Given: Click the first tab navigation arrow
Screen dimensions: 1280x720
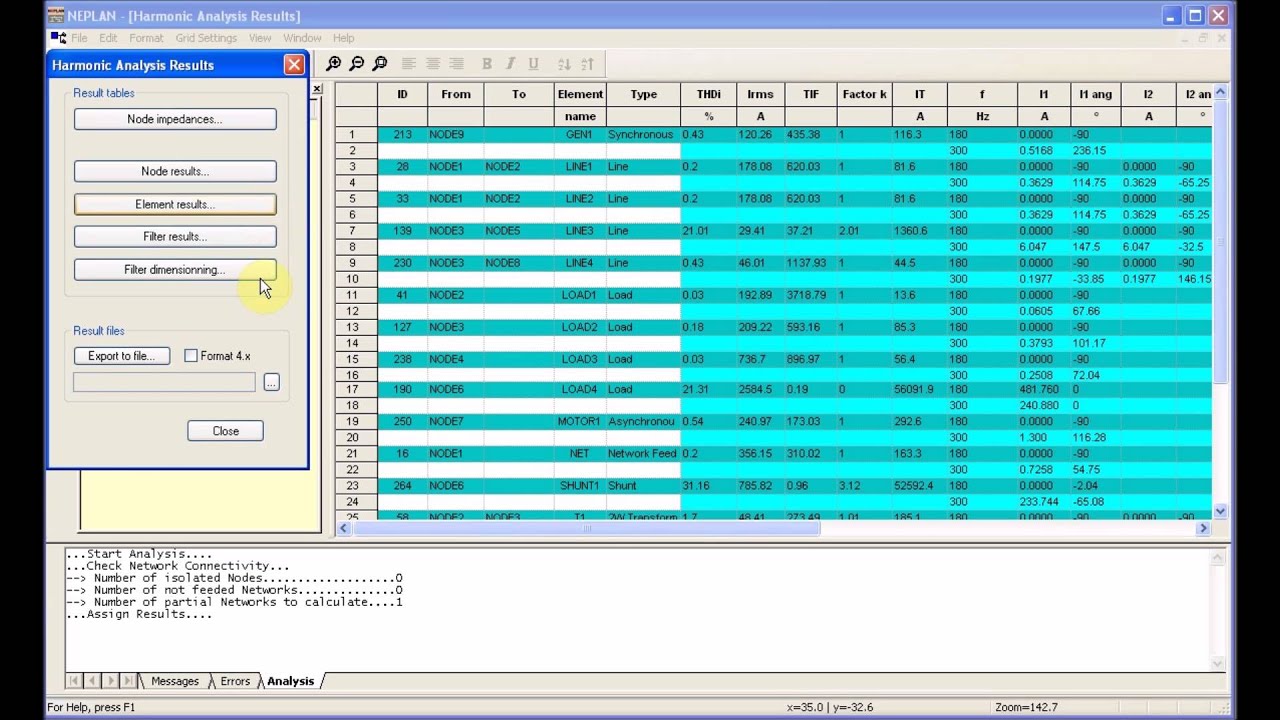Looking at the screenshot, I should tap(74, 681).
